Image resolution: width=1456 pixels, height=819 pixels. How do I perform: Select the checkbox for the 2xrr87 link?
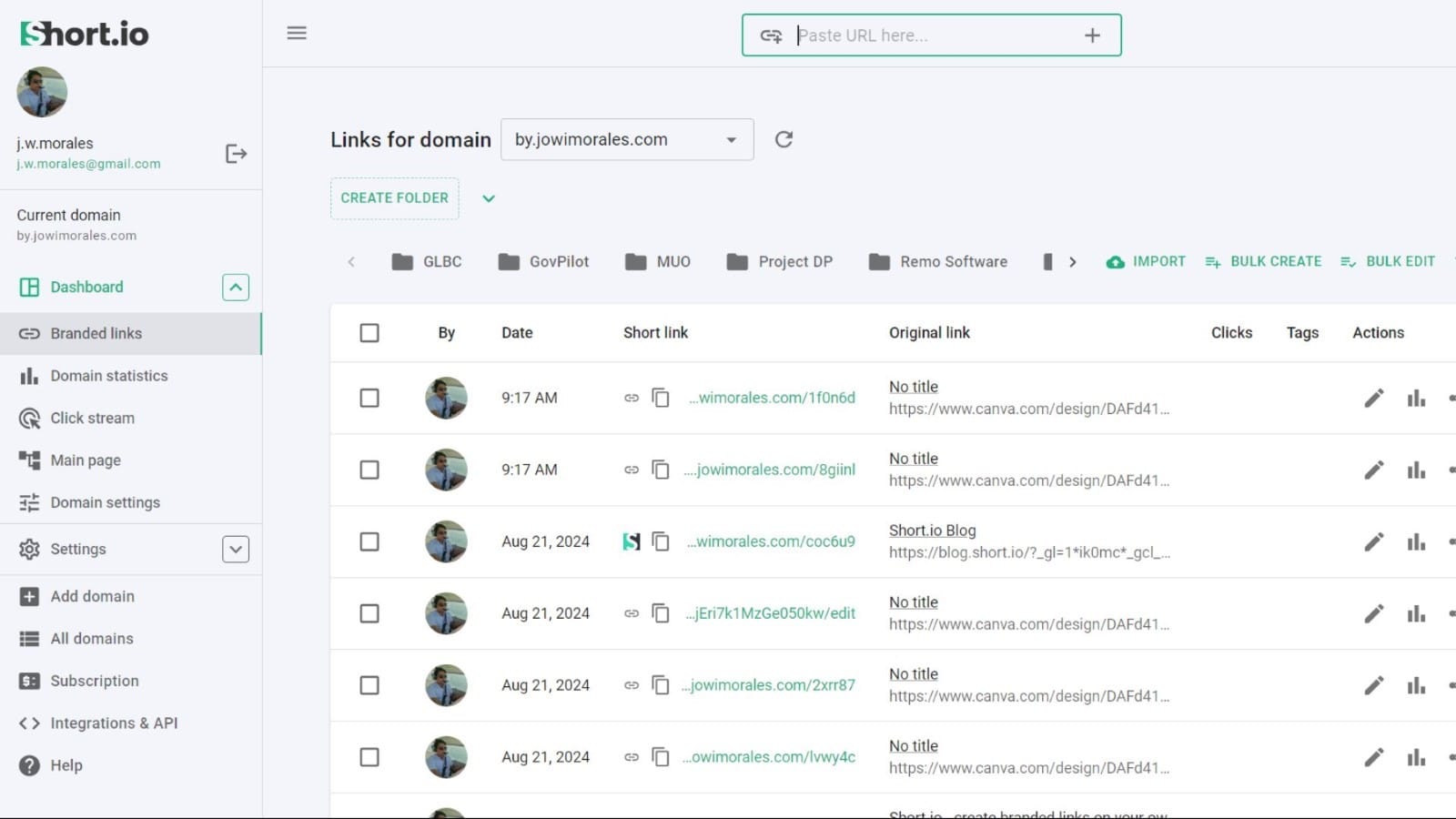(x=369, y=685)
